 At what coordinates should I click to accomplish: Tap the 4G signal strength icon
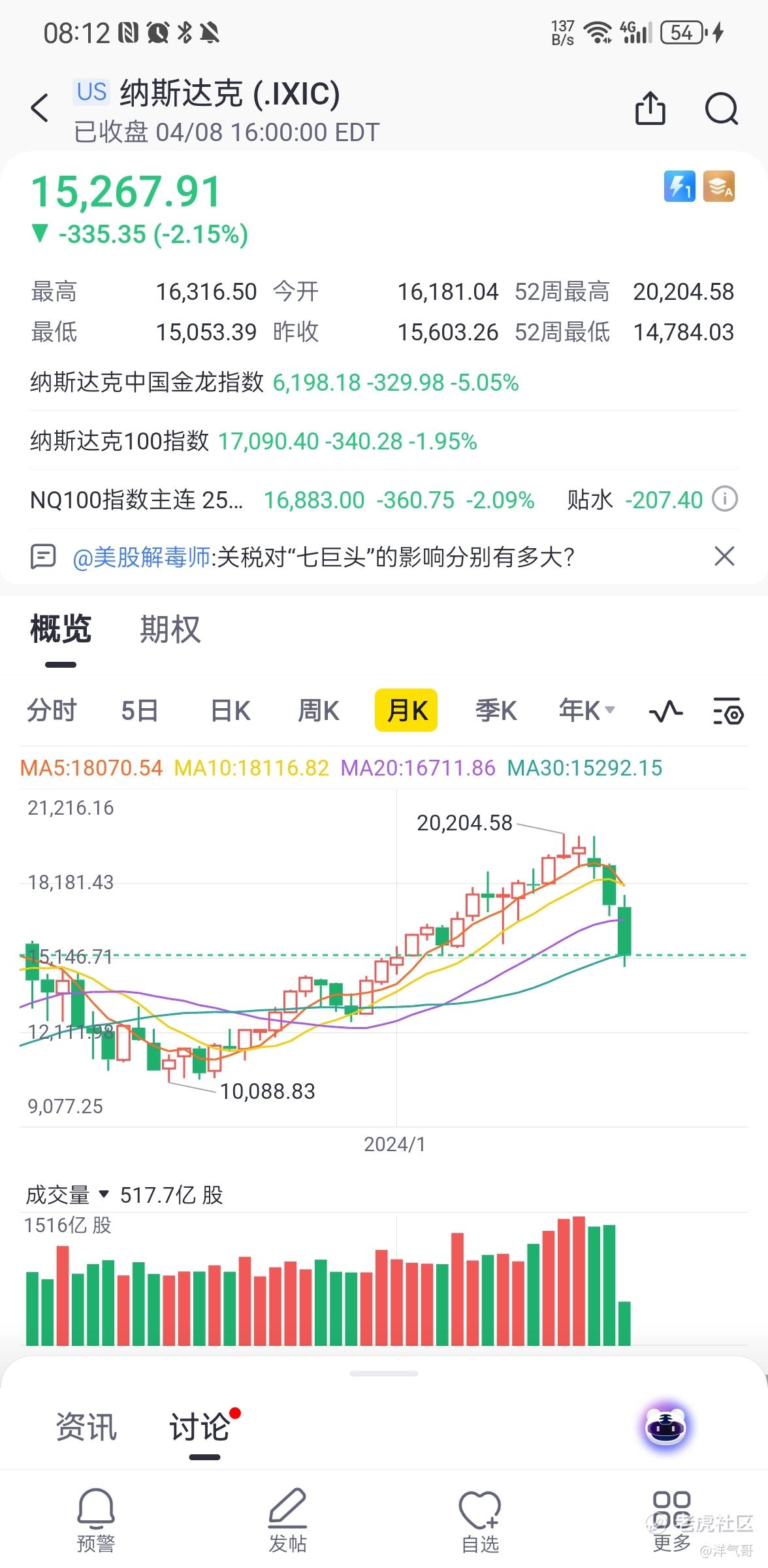(636, 32)
